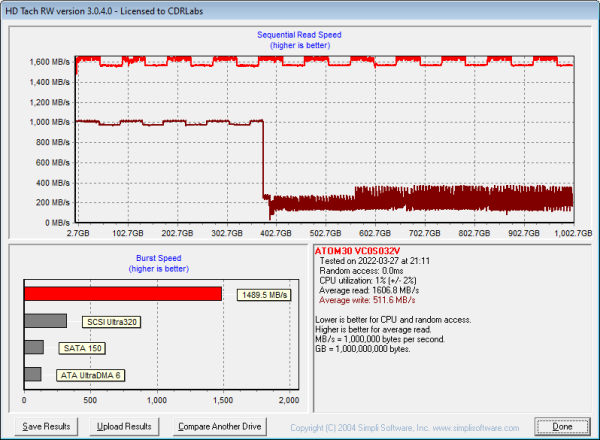Click the ATA UltraDMA 6 label
Image resolution: width=600 pixels, height=440 pixels.
[88, 375]
